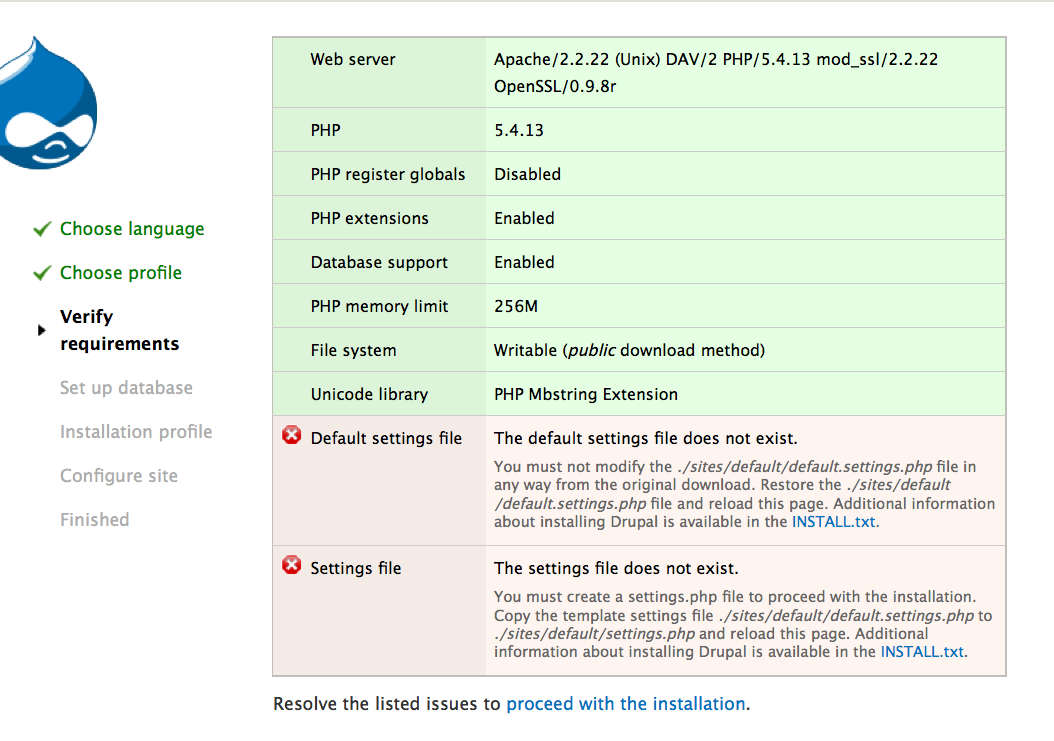Open the 'proceed with the installation' link
Image resolution: width=1054 pixels, height=741 pixels.
click(x=626, y=704)
